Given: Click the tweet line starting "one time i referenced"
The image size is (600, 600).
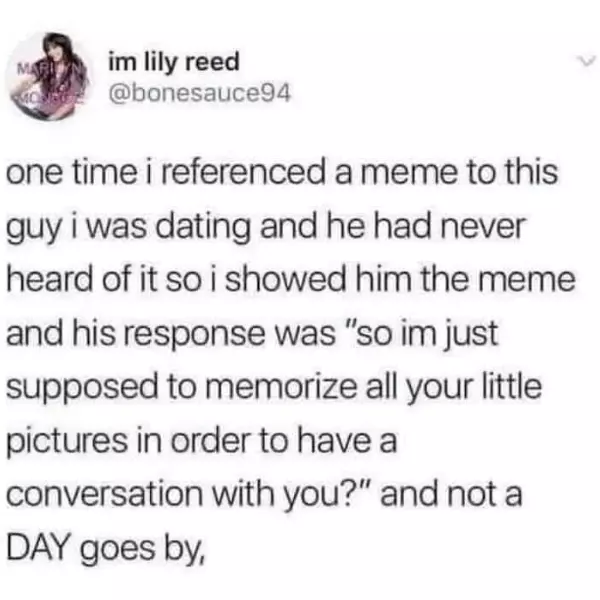Looking at the screenshot, I should (282, 173).
